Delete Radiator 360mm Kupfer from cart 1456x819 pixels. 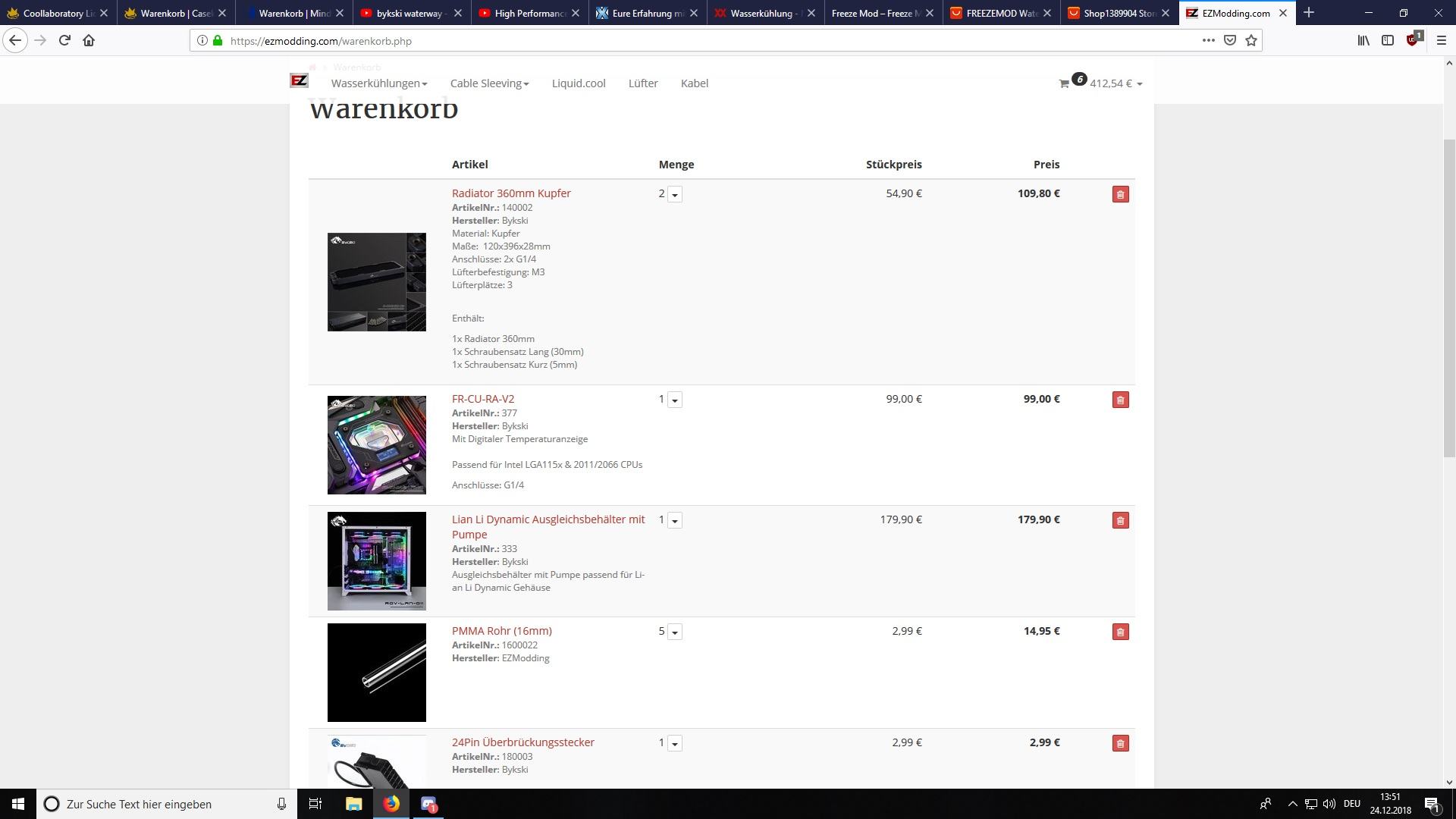(x=1120, y=194)
